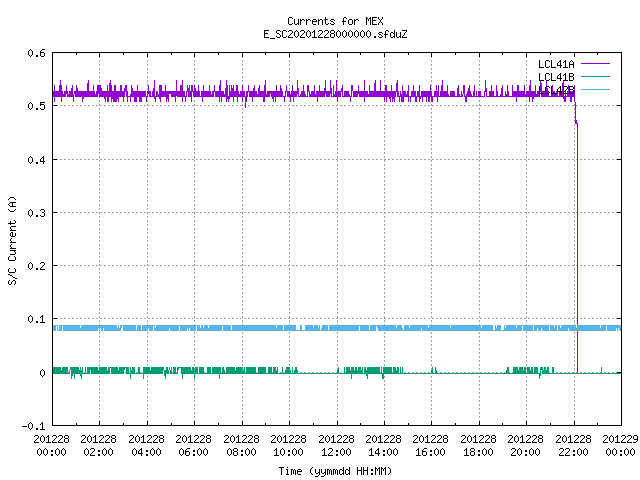This screenshot has height=480, width=640.
Task: Click the 201228 18:00 time tick label
Action: click(x=478, y=446)
